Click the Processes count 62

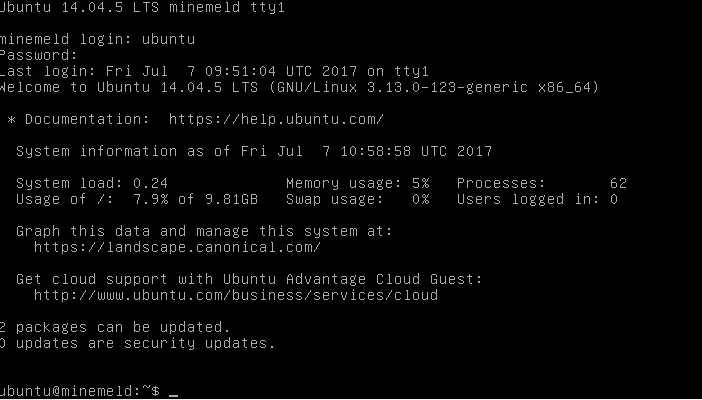point(617,183)
